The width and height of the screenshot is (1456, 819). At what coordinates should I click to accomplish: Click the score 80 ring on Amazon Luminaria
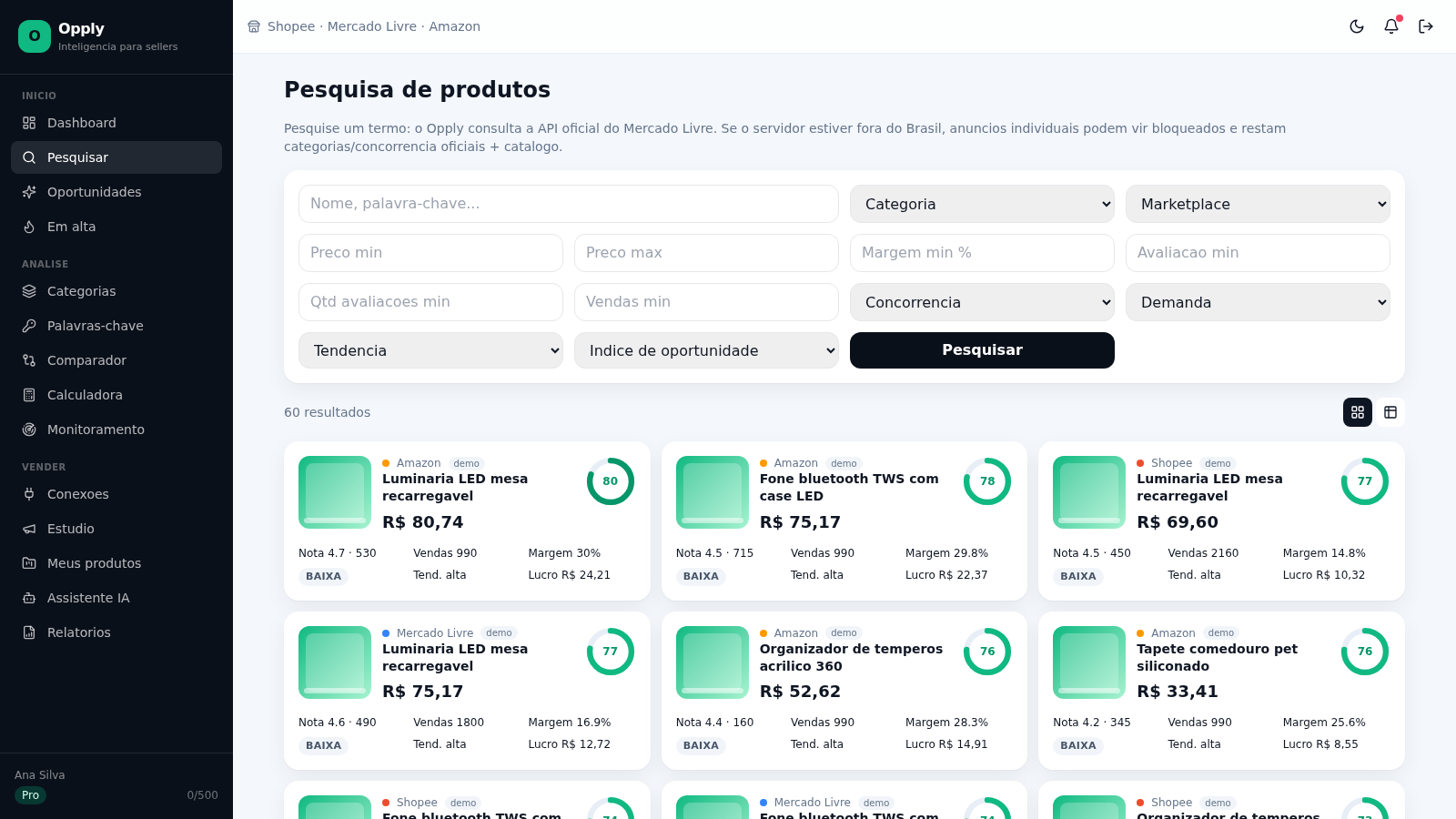[611, 481]
